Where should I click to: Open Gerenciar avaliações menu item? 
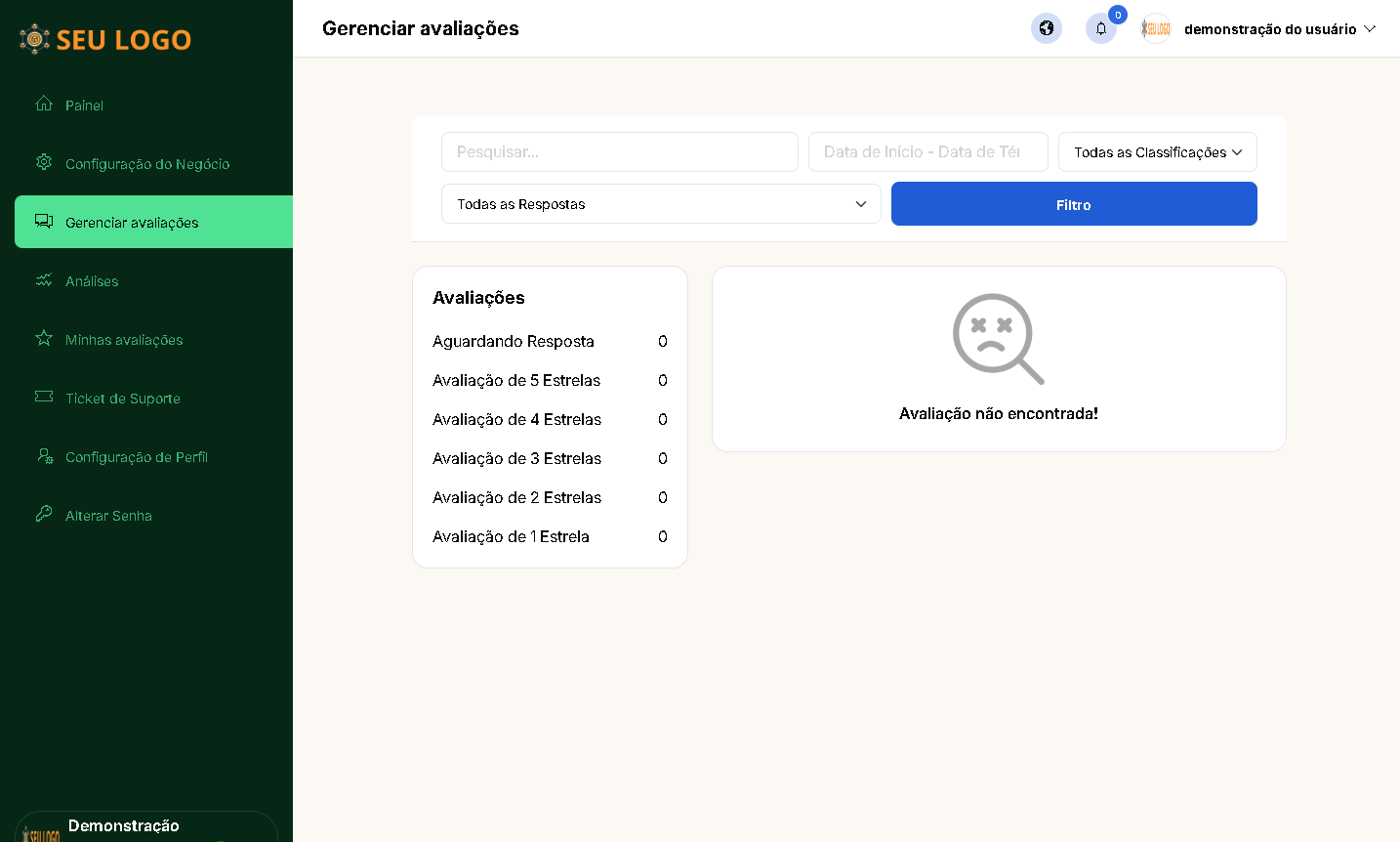132,223
